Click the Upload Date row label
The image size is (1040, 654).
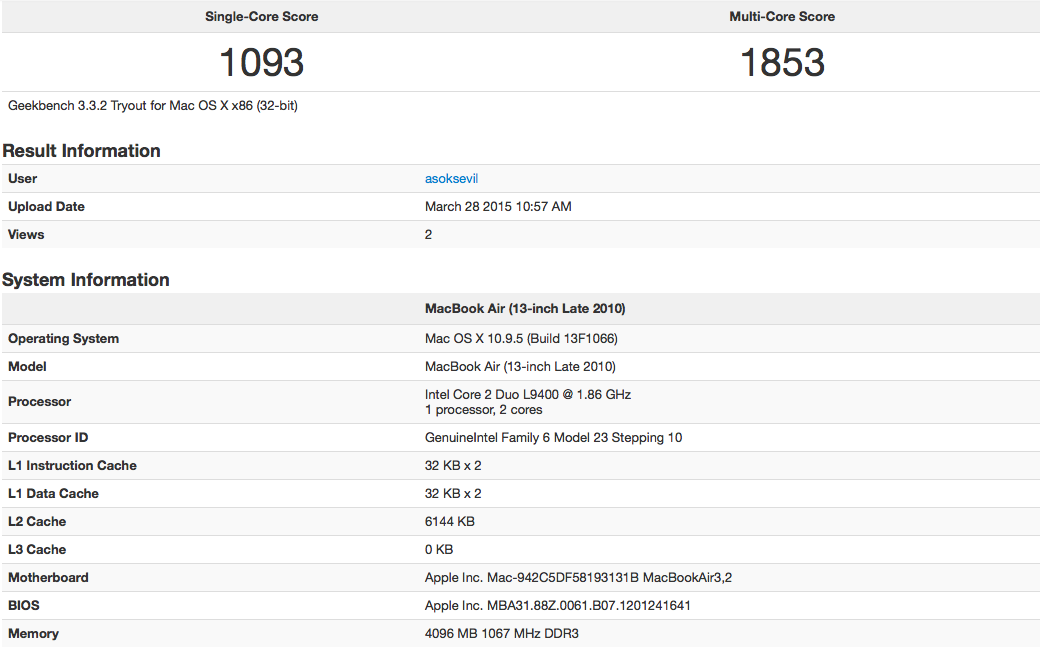click(x=46, y=206)
